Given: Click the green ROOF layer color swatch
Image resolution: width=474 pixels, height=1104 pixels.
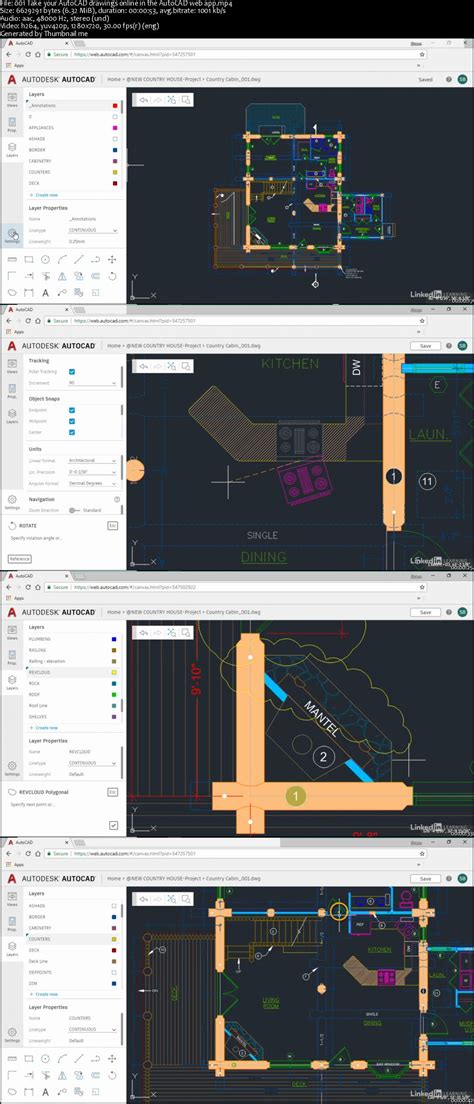Looking at the screenshot, I should tap(114, 694).
